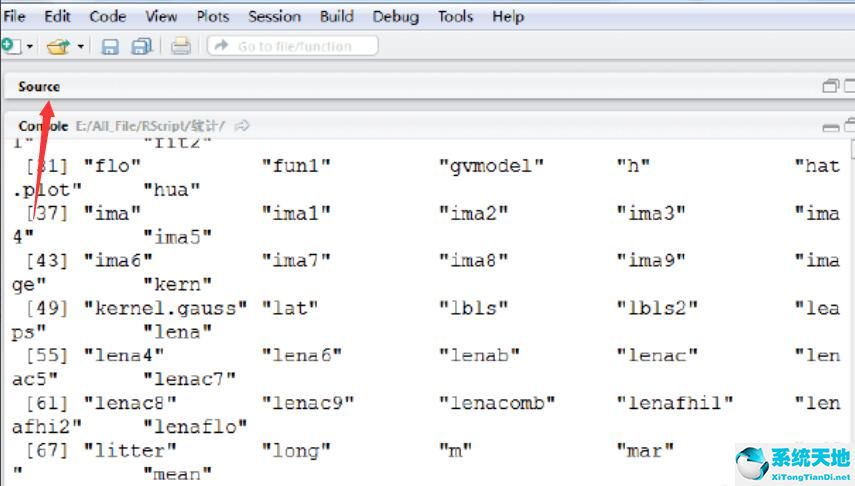855x486 pixels.
Task: Restore the Source pane icon
Action: coord(830,87)
